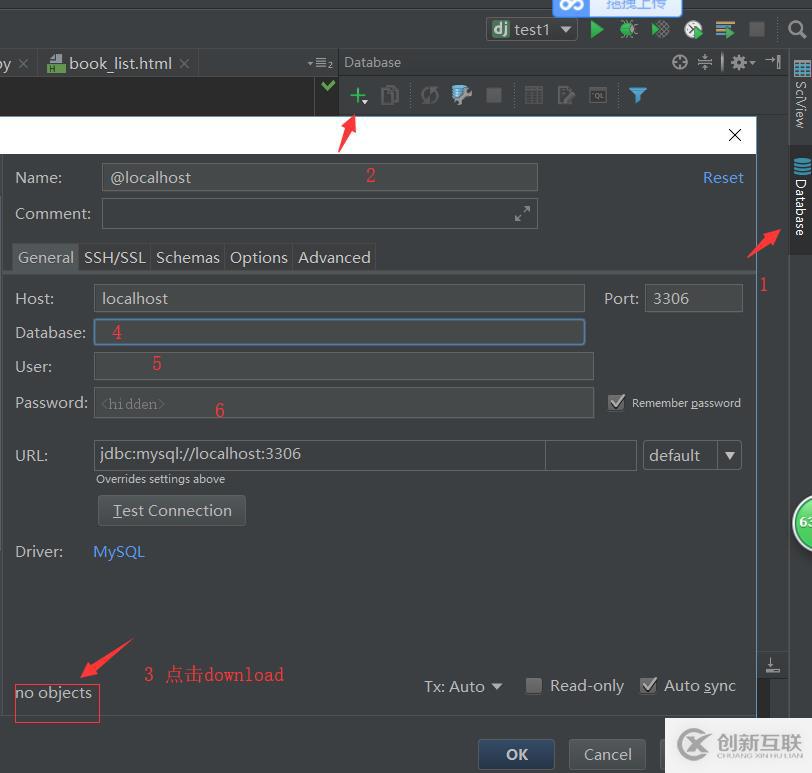This screenshot has height=773, width=812.
Task: Open the Schemas tab
Action: point(187,257)
